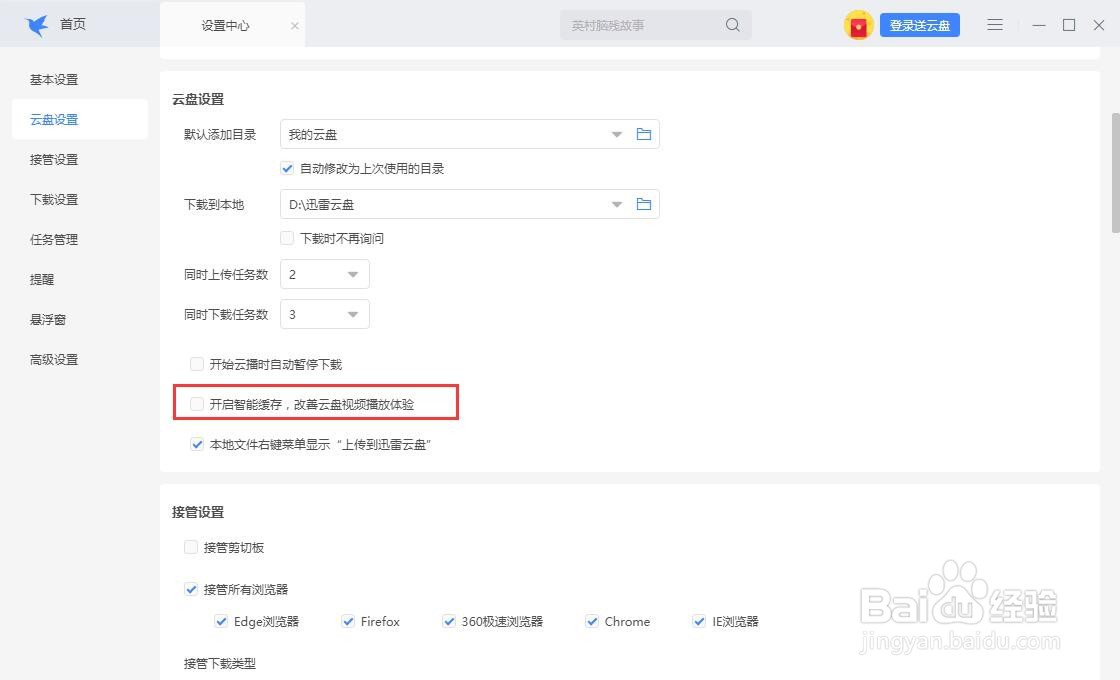Click the 云盘设置 section heading
The height and width of the screenshot is (680, 1120).
[x=198, y=99]
